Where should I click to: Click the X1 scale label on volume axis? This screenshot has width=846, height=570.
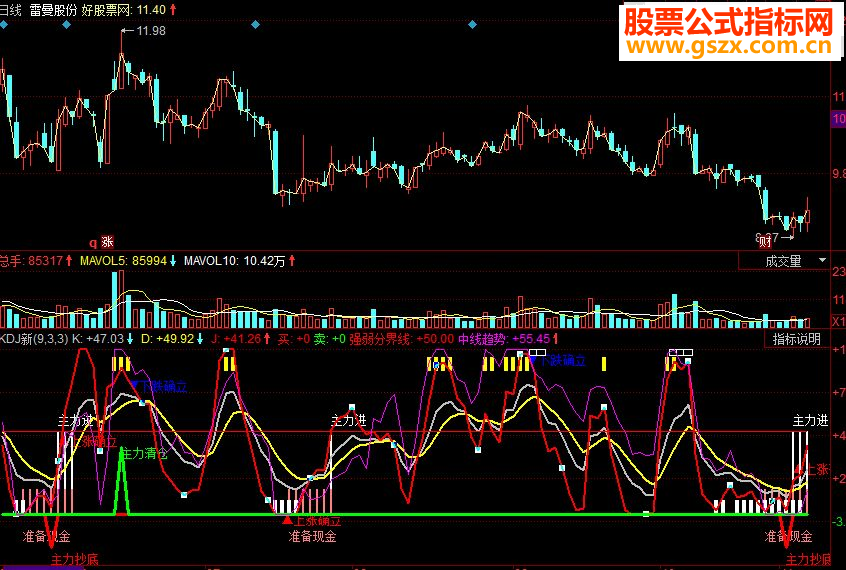pos(839,322)
